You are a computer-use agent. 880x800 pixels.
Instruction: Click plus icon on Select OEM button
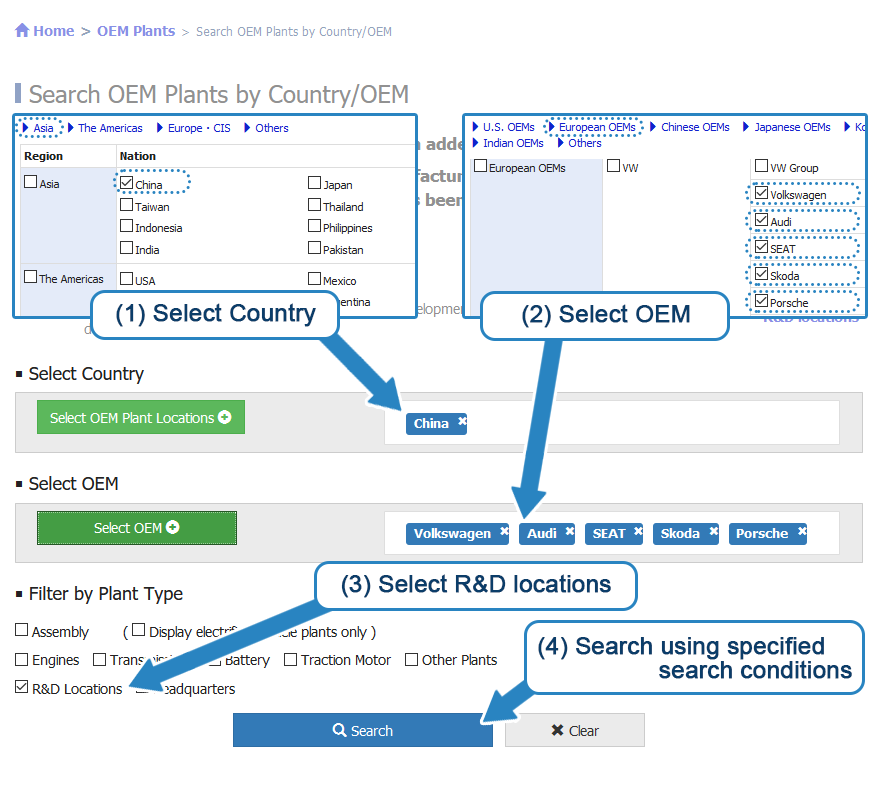click(173, 527)
